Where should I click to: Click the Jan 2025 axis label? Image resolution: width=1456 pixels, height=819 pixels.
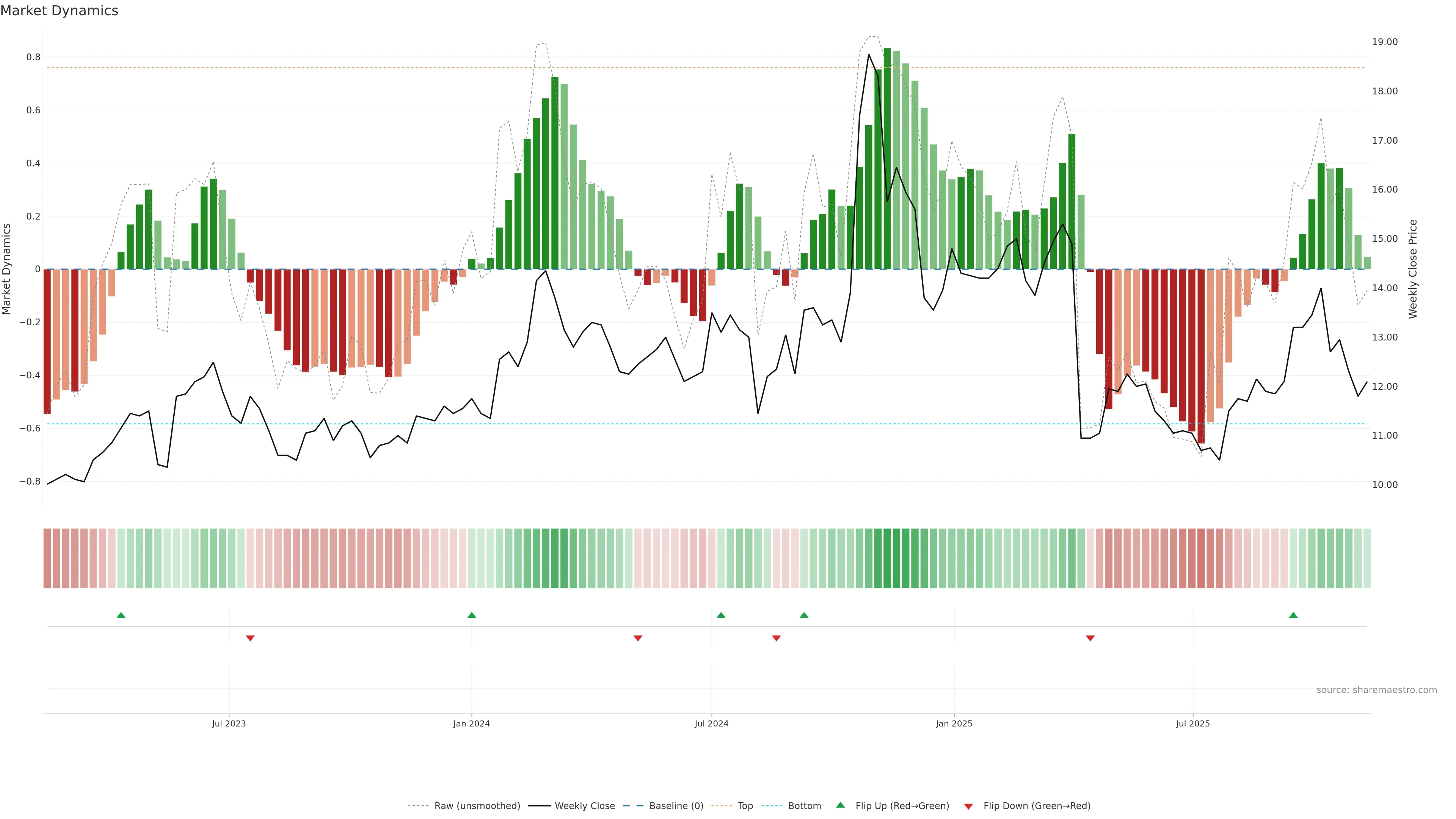(954, 723)
